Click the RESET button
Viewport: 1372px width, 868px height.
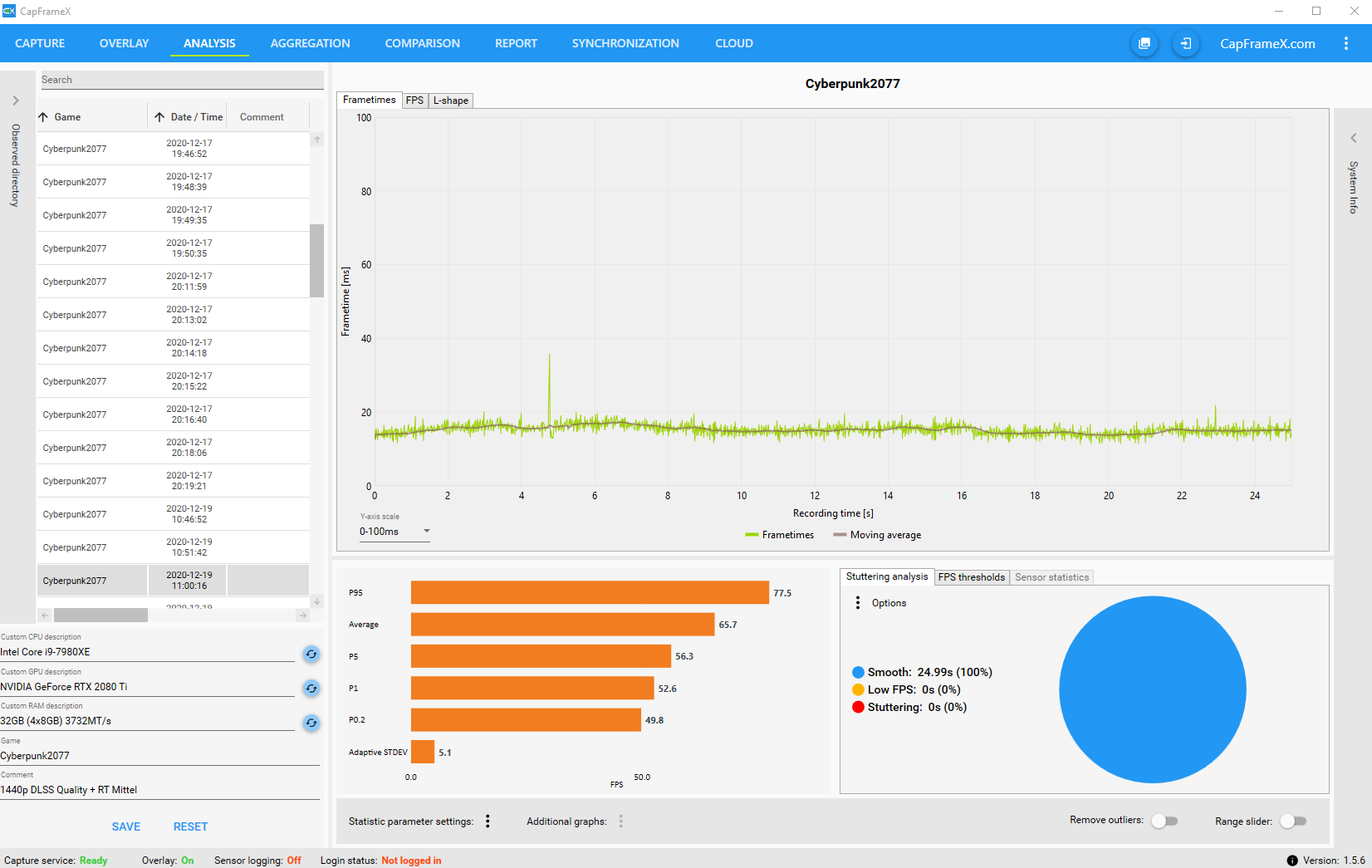[x=190, y=826]
